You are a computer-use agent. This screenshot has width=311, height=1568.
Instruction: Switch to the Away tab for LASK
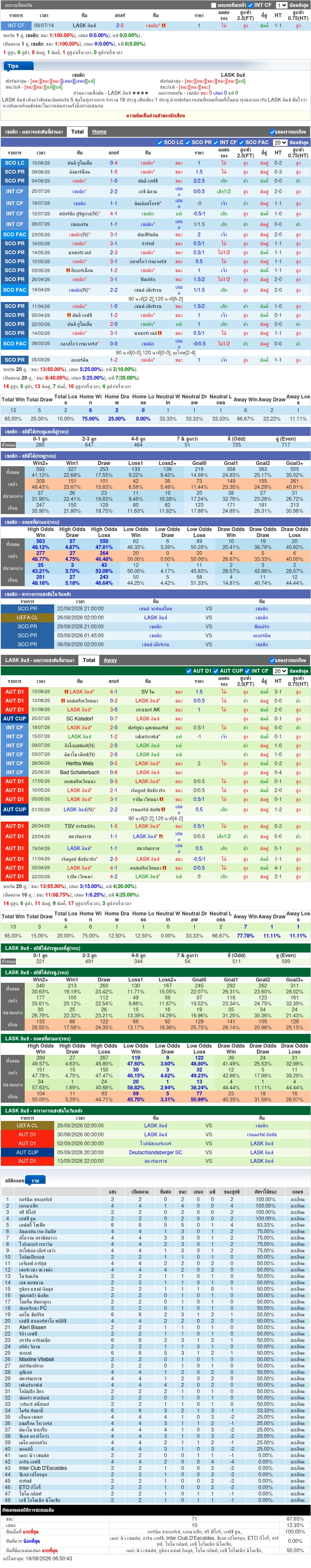click(x=110, y=660)
